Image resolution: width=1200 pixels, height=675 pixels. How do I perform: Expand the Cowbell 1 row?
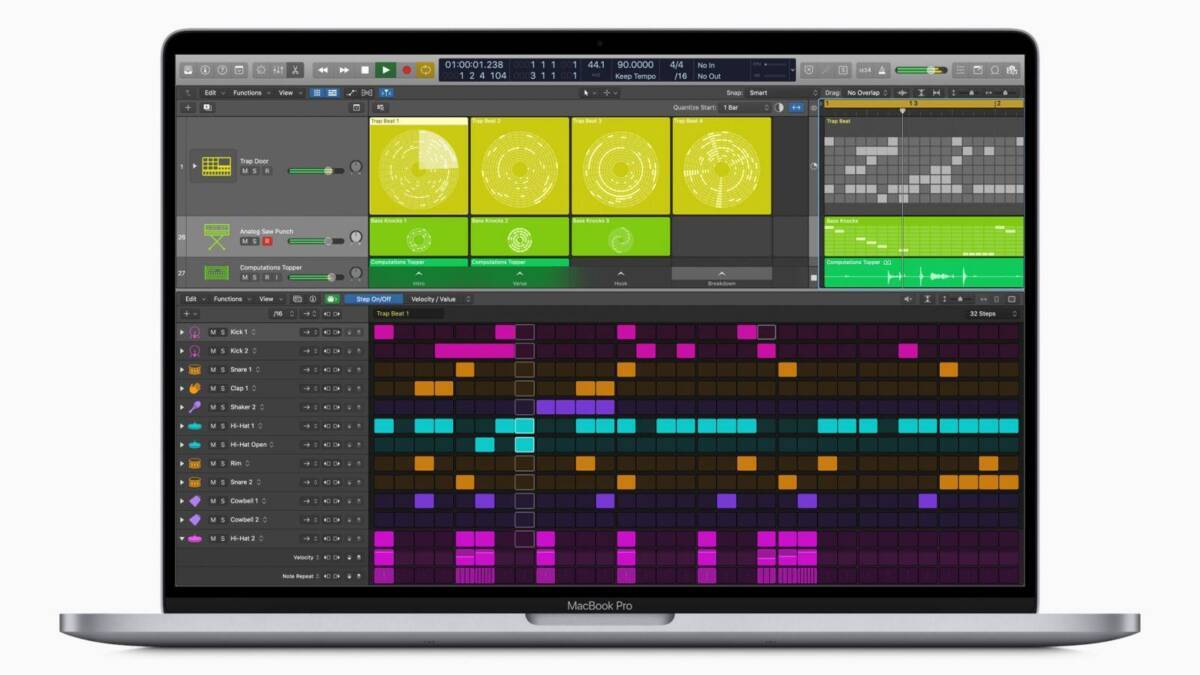[182, 501]
